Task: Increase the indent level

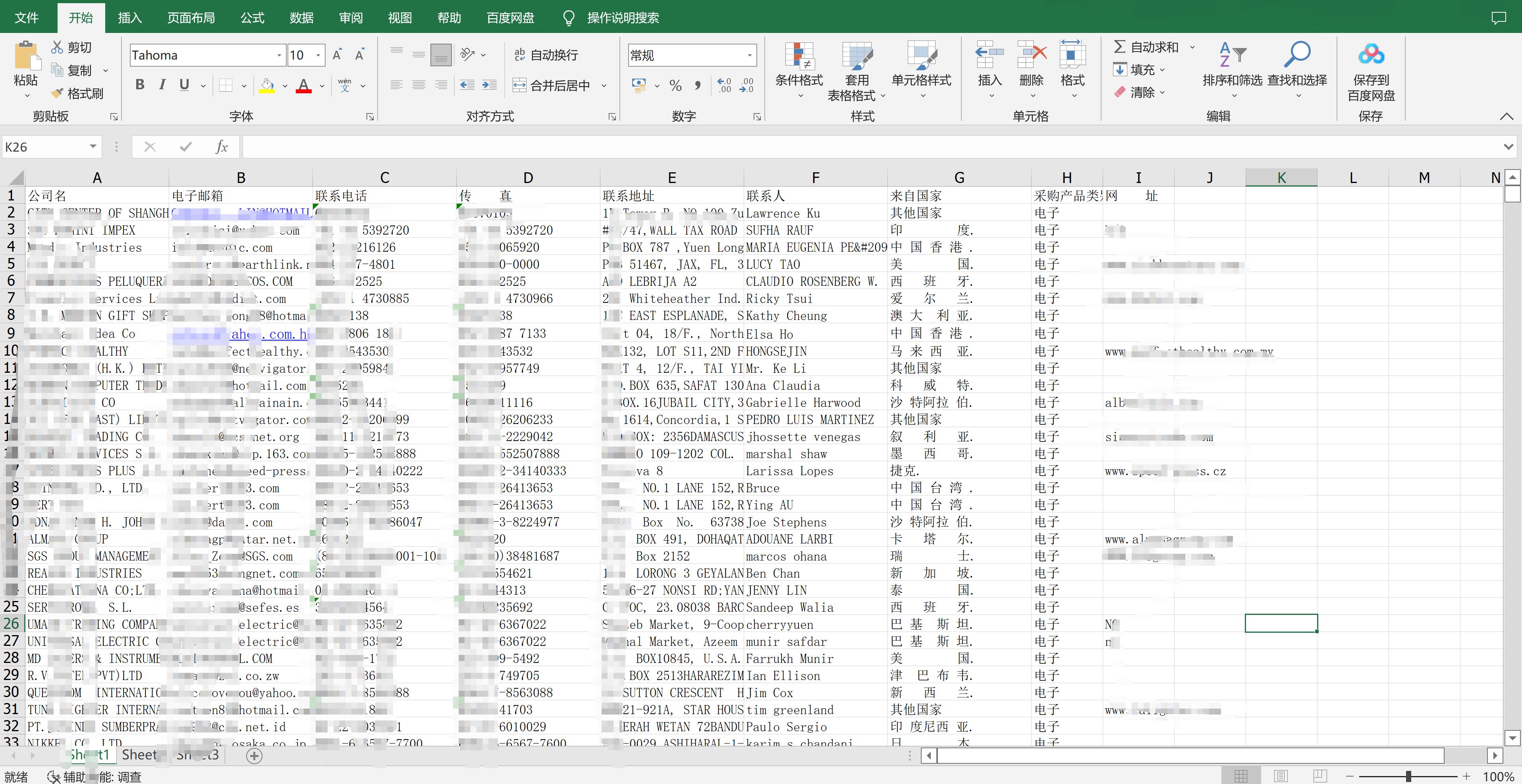Action: coord(489,85)
